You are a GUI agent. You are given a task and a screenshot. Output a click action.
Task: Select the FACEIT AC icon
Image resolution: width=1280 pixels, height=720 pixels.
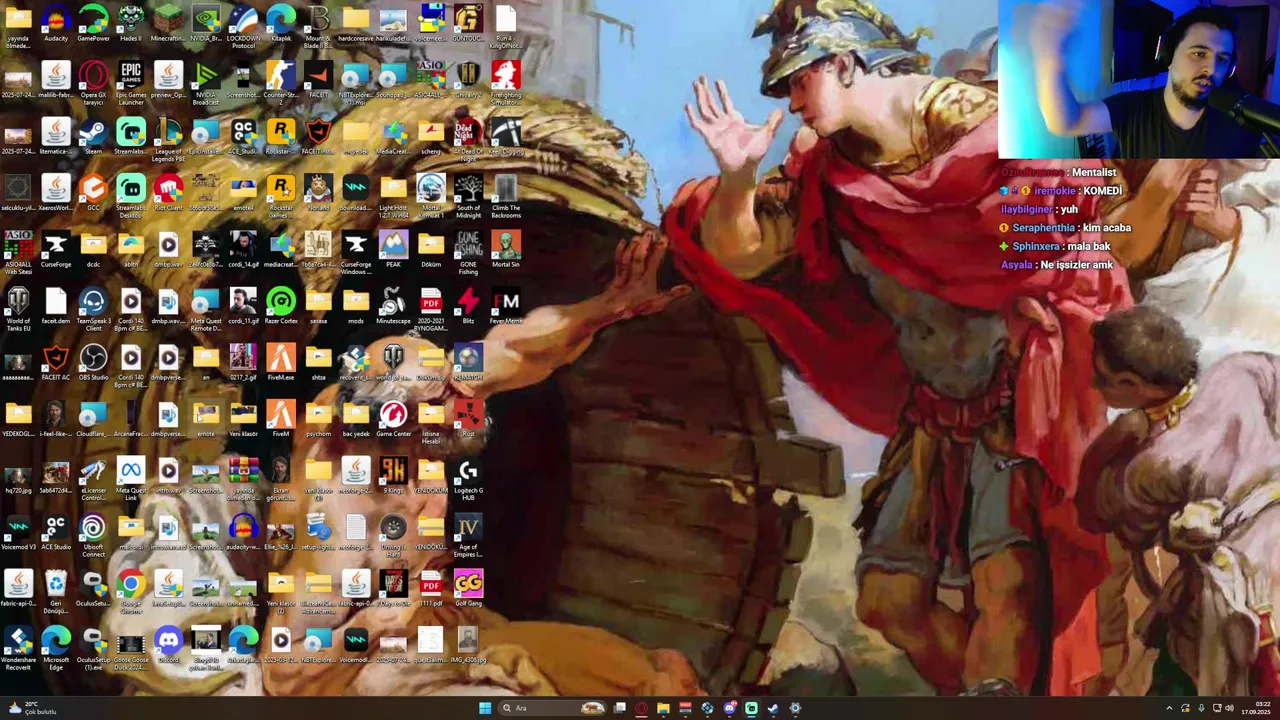tap(56, 363)
